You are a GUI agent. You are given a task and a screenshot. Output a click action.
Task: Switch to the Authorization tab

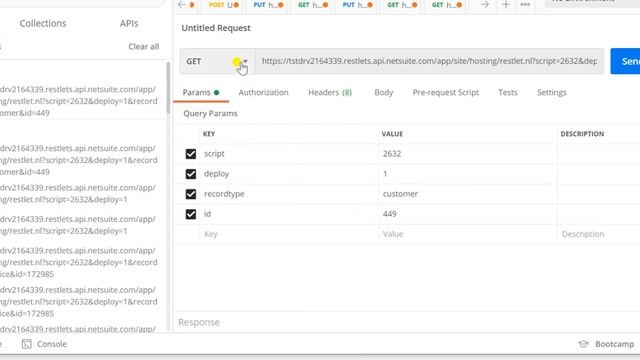263,93
